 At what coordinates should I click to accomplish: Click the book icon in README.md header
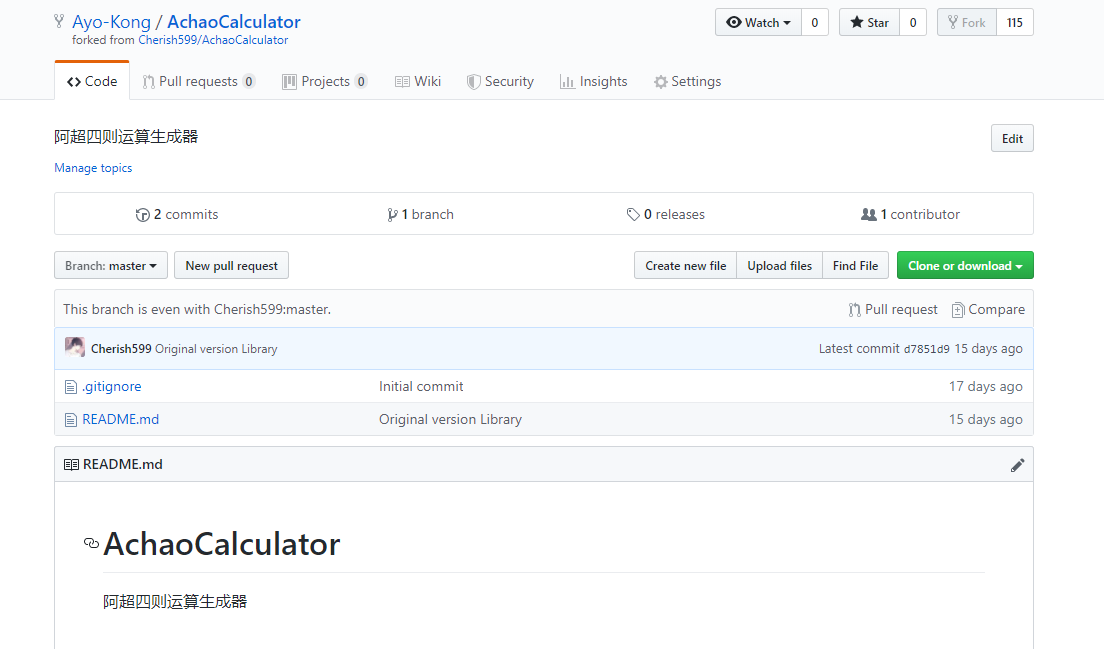click(x=71, y=465)
